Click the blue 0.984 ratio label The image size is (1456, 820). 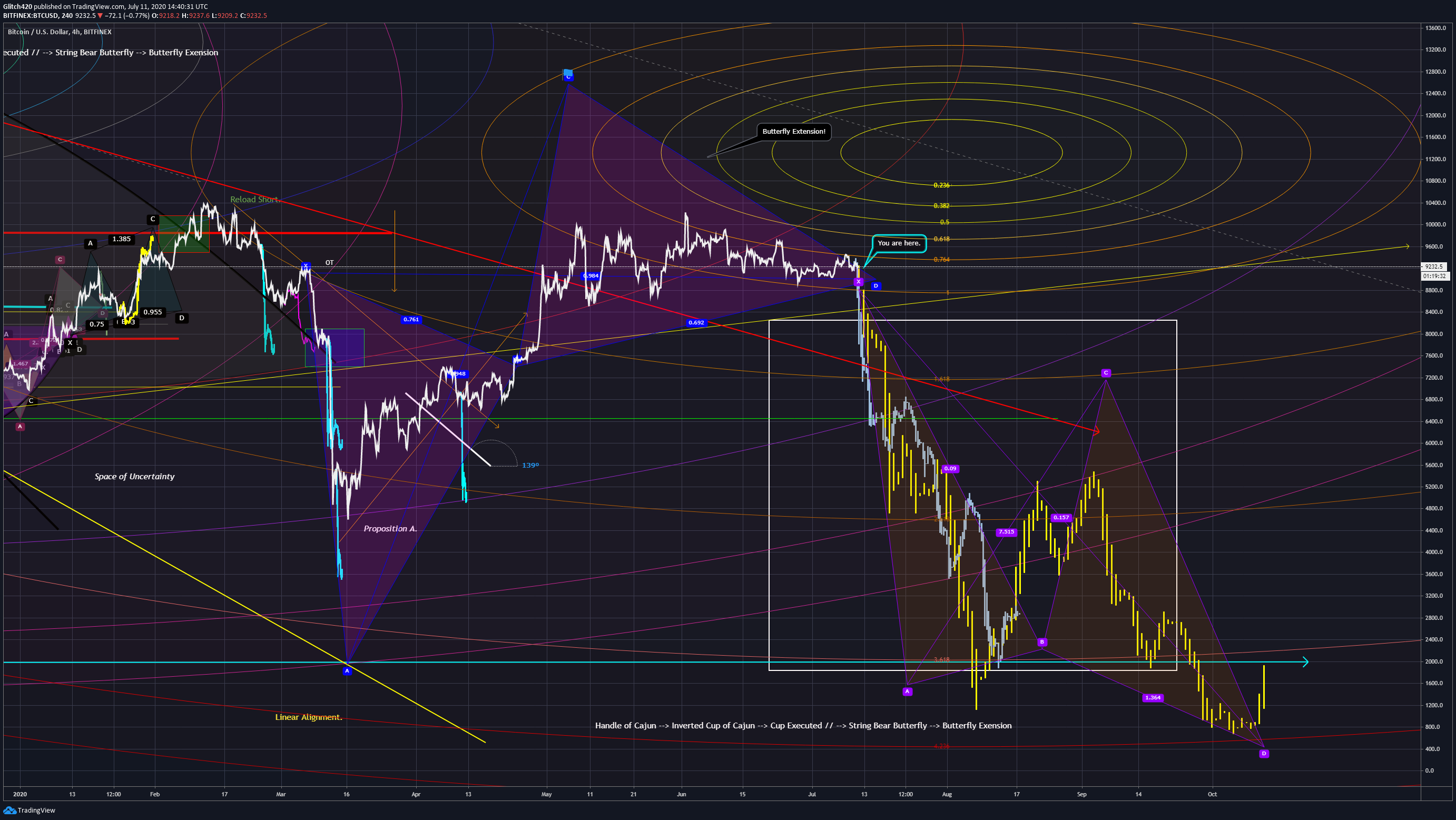(x=591, y=276)
